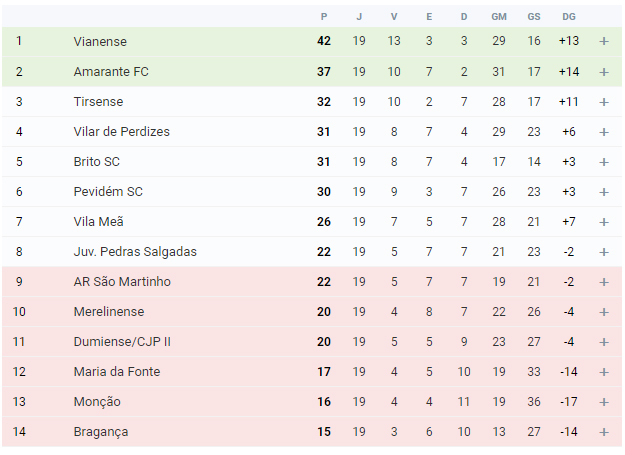This screenshot has height=455, width=625.
Task: Expand Pevidém SC statistics
Action: (x=603, y=192)
